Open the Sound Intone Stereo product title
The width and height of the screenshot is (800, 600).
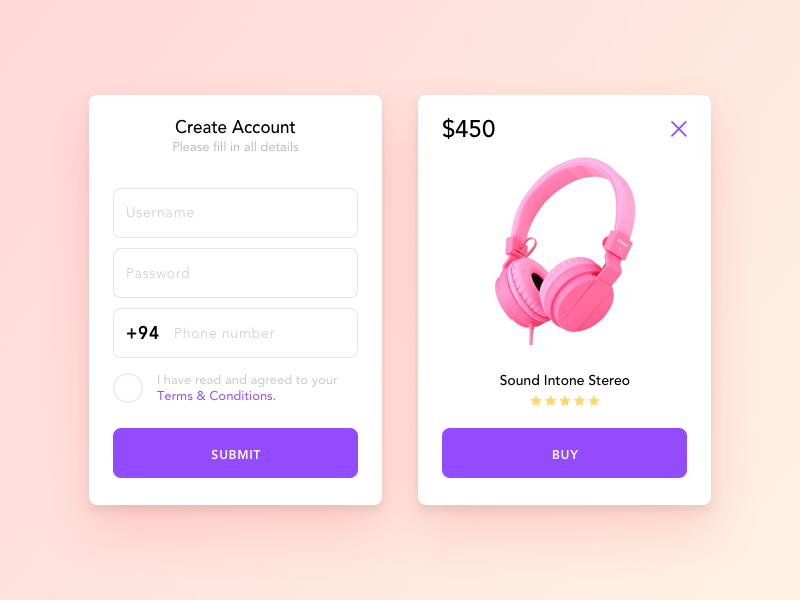564,380
